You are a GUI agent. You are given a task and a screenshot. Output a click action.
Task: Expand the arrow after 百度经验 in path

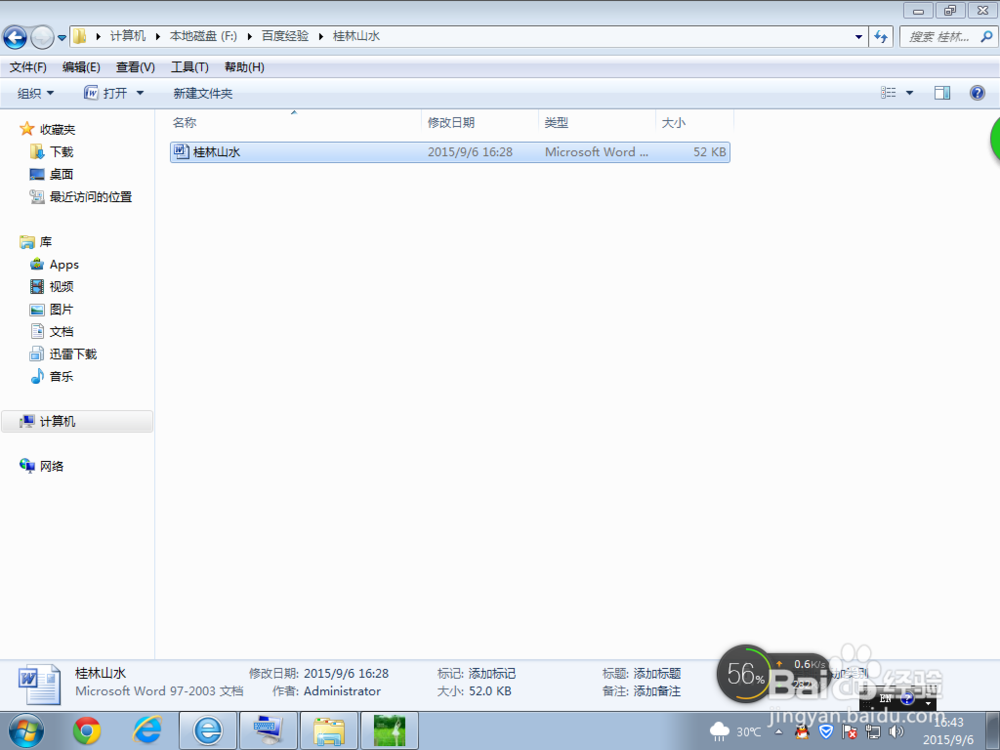tap(321, 36)
